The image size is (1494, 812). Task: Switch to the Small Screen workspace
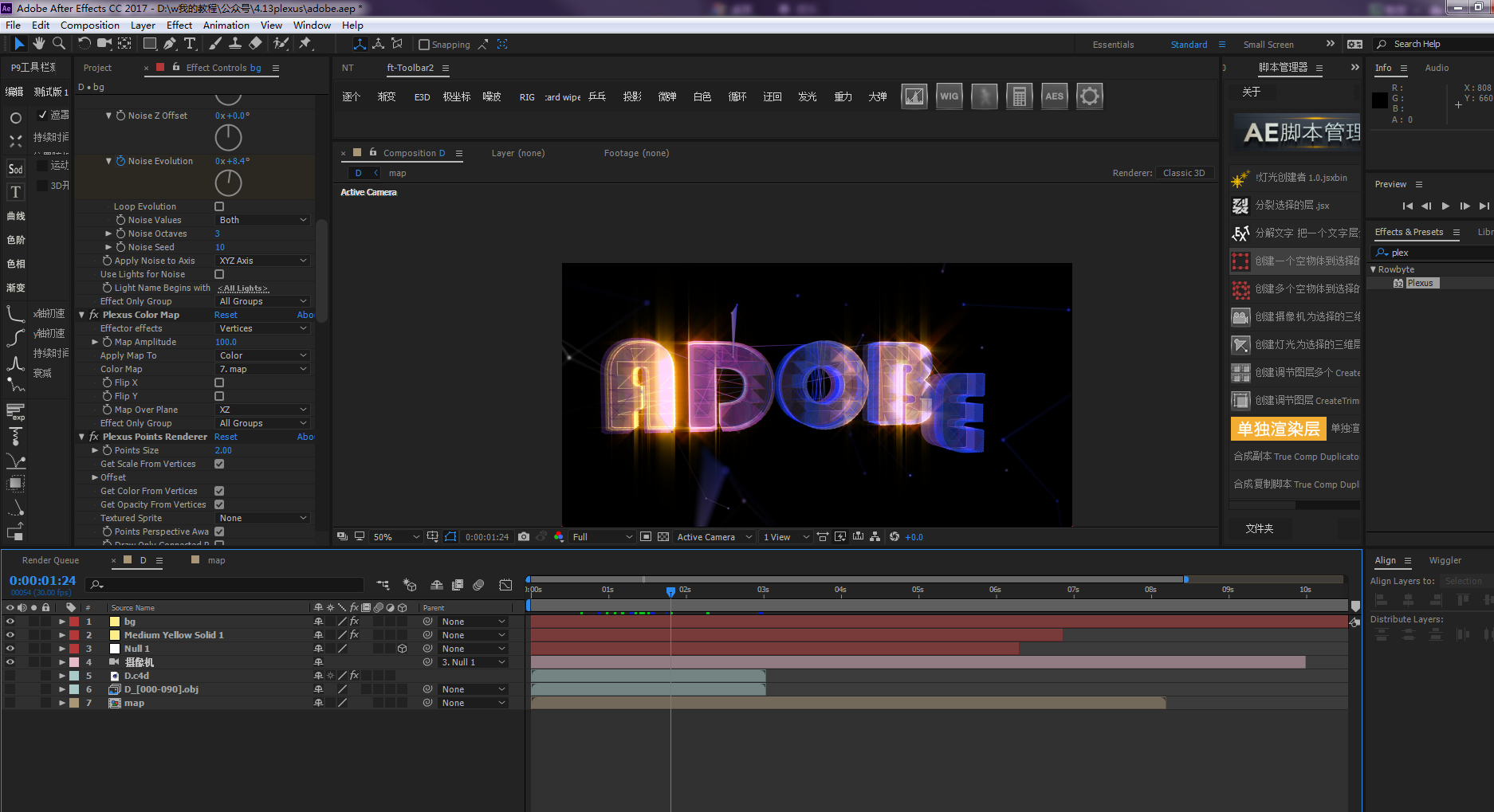tap(1268, 45)
